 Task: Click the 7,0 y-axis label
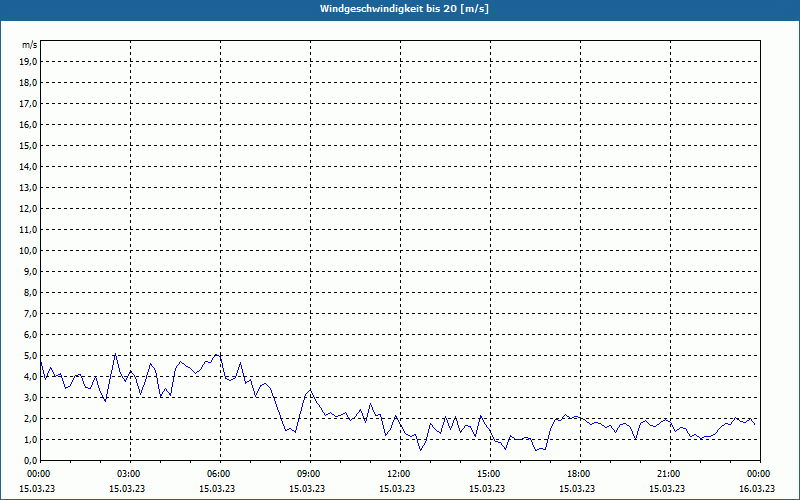30,314
